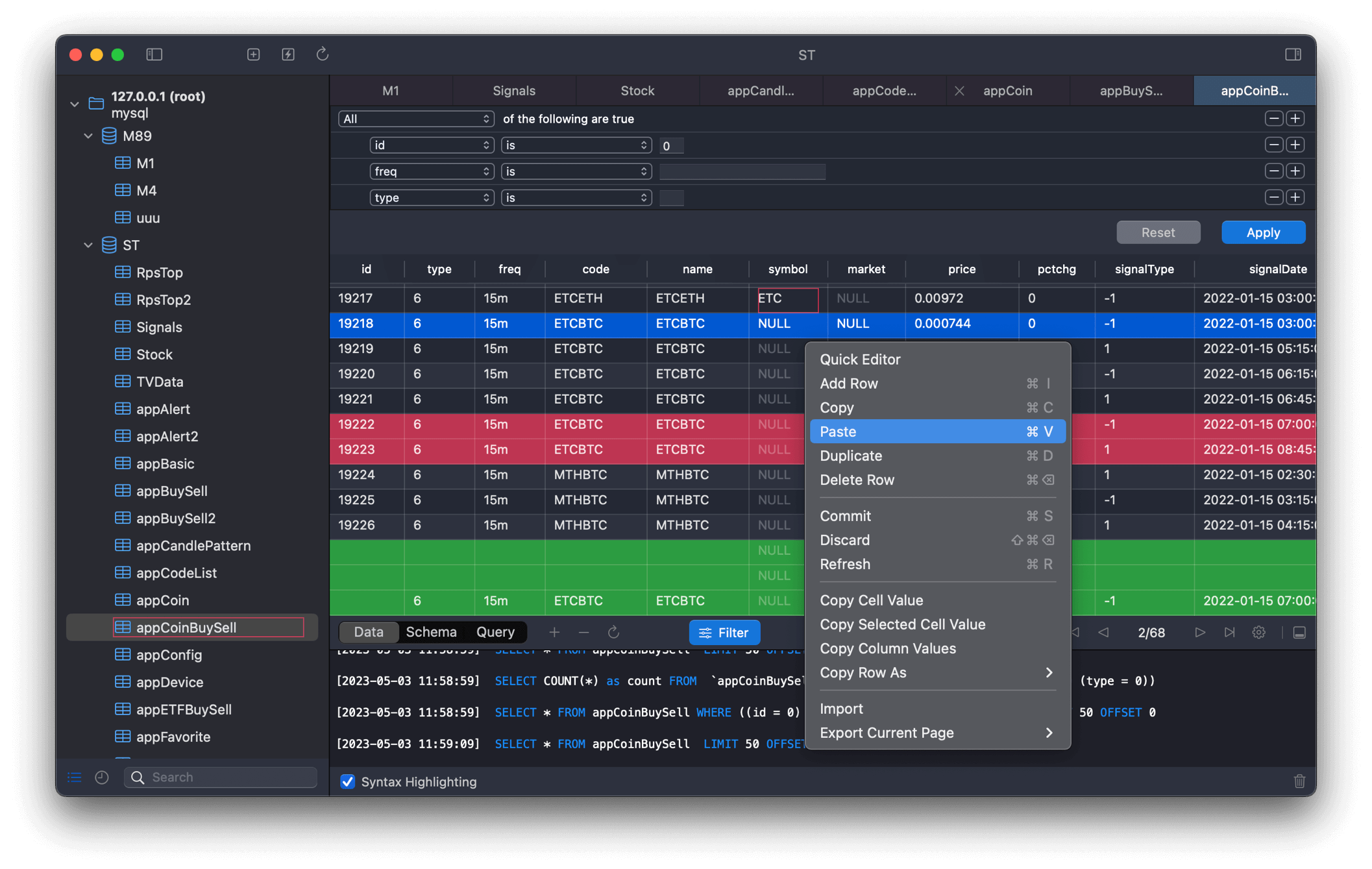1372x869 pixels.
Task: Select M4 table in M89 database
Action: [x=146, y=190]
